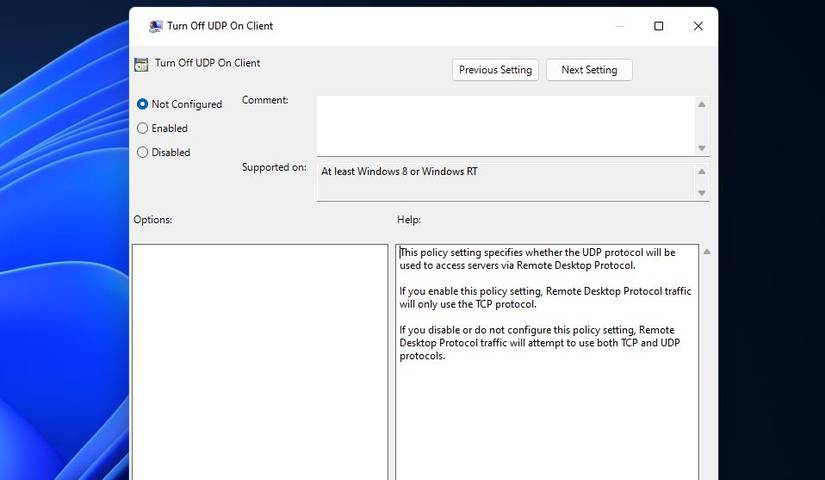This screenshot has height=480, width=825.
Task: Click the 'Comment:' label
Action: pos(265,100)
